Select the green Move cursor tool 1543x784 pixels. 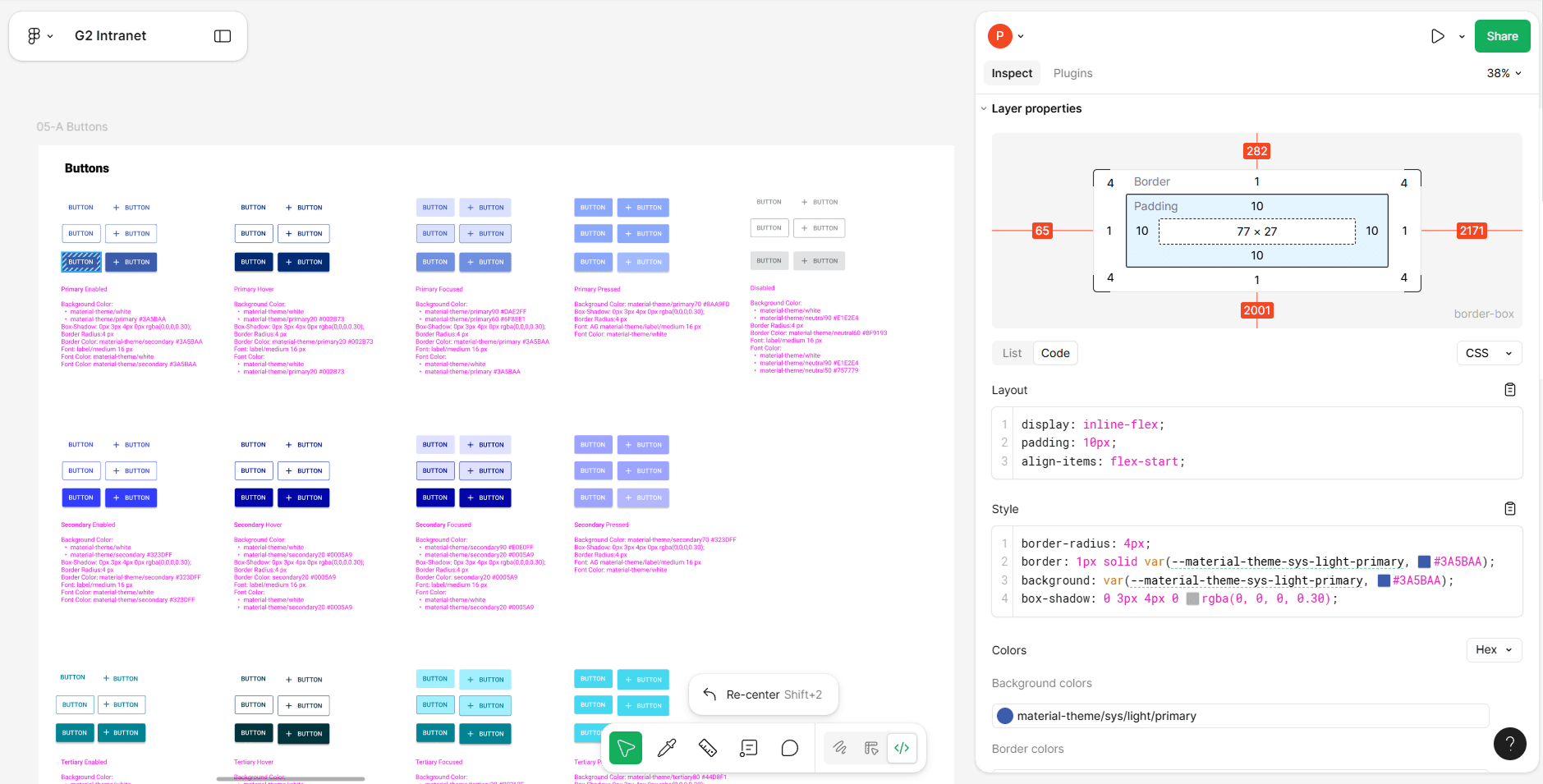click(x=626, y=748)
